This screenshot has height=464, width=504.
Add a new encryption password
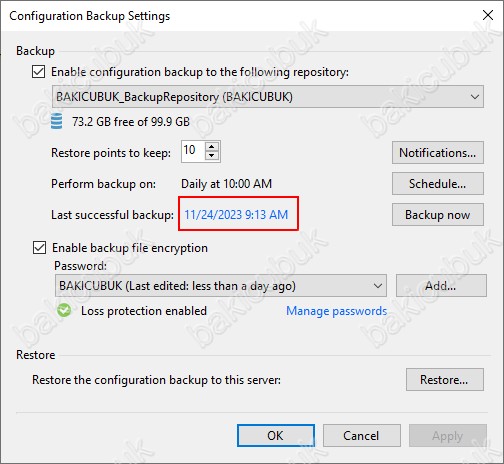441,286
